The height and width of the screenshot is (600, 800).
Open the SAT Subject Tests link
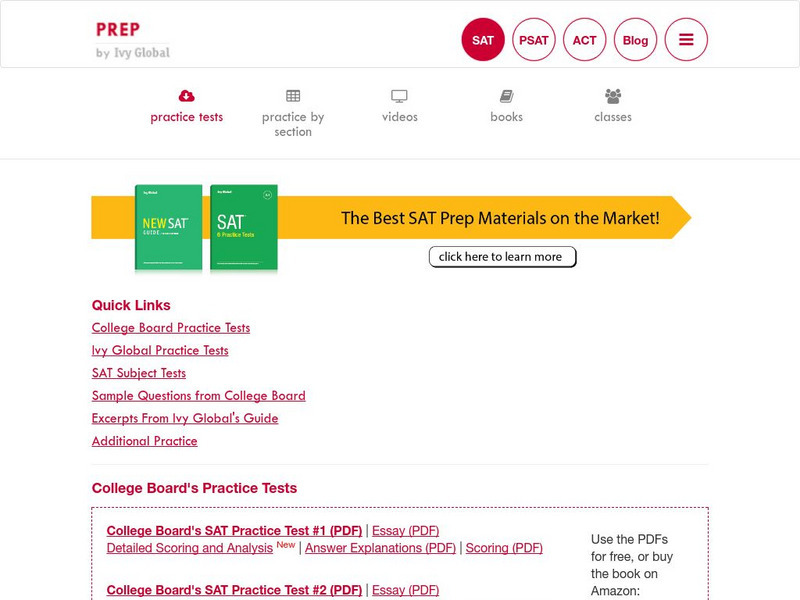tap(139, 373)
